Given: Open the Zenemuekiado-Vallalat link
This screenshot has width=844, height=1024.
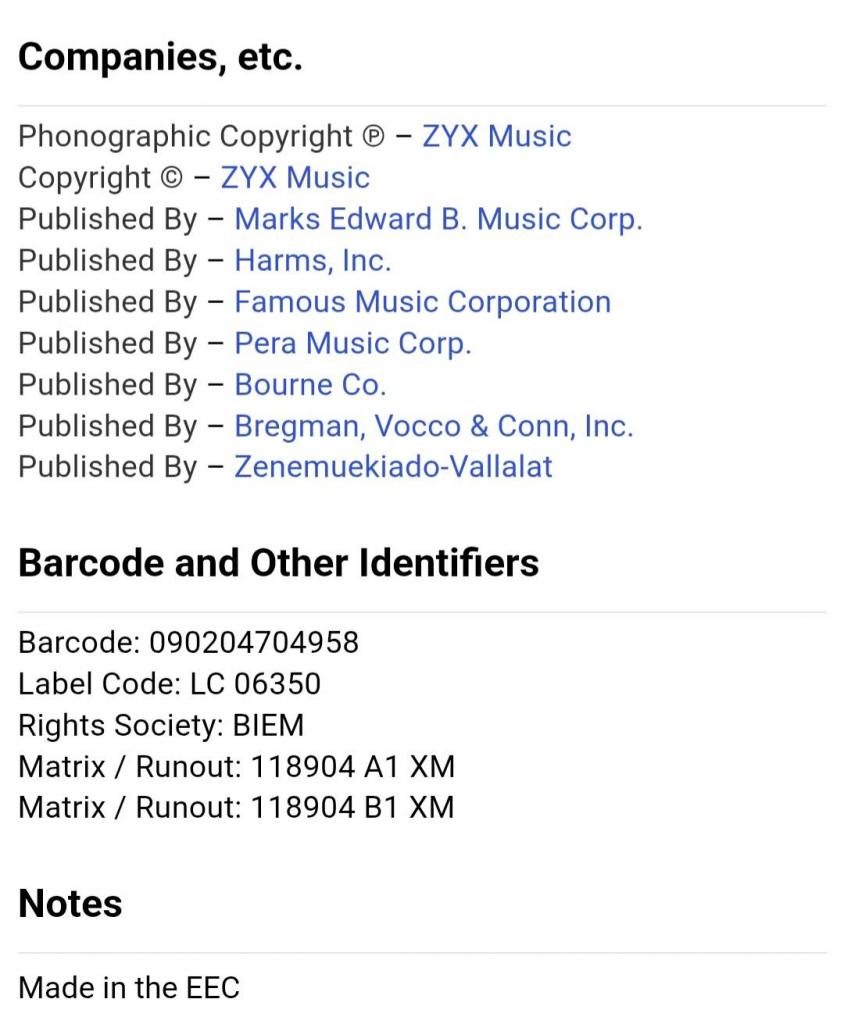Looking at the screenshot, I should tap(393, 467).
